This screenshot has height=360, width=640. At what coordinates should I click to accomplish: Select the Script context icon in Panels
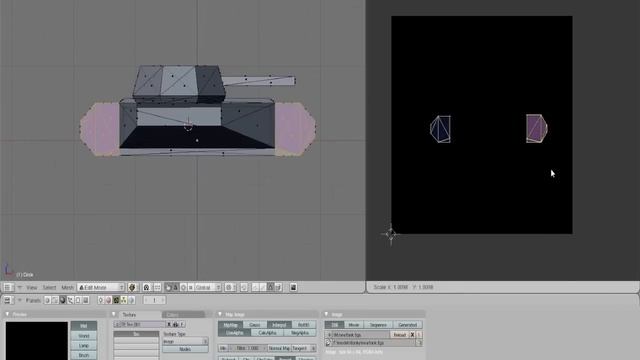(x=55, y=300)
